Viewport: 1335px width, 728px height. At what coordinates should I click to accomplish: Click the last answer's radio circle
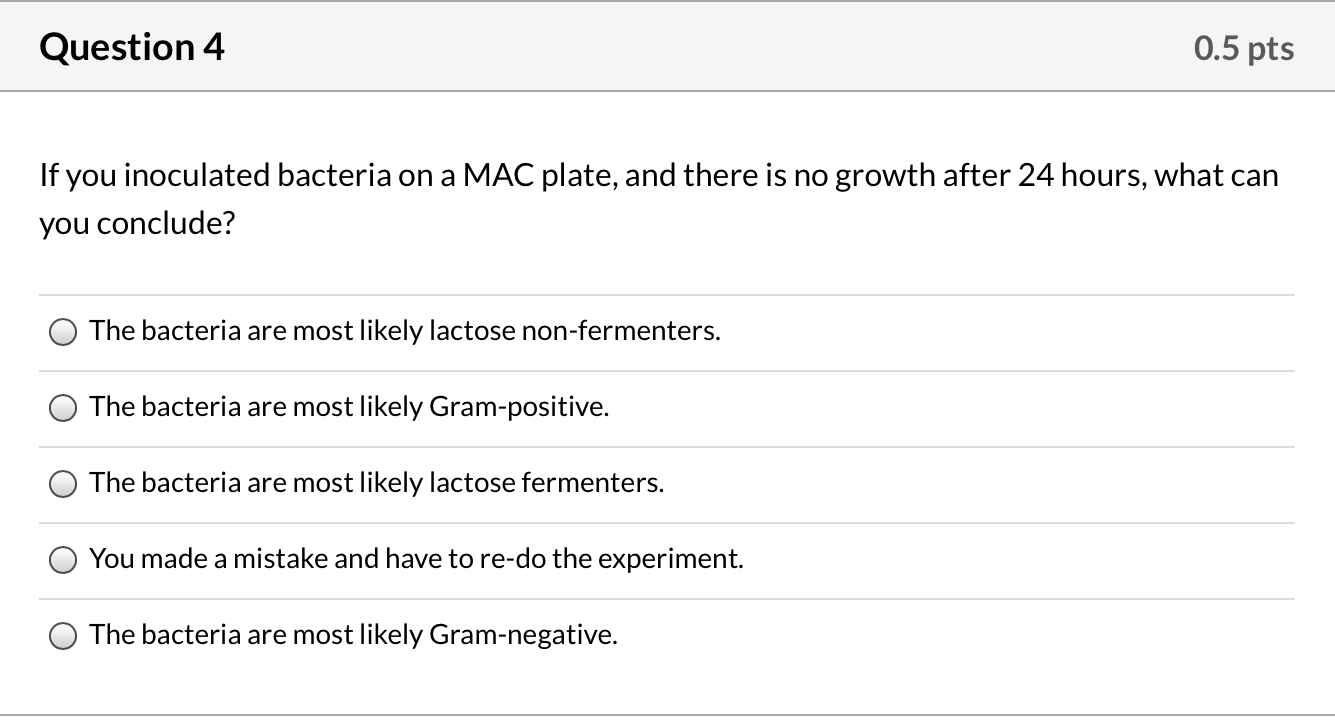tap(62, 635)
